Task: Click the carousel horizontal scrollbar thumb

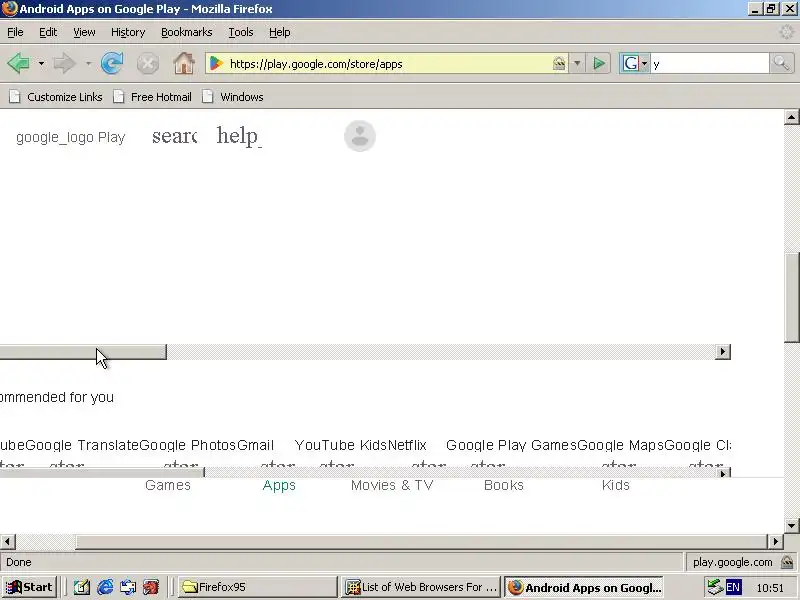Action: 83,352
